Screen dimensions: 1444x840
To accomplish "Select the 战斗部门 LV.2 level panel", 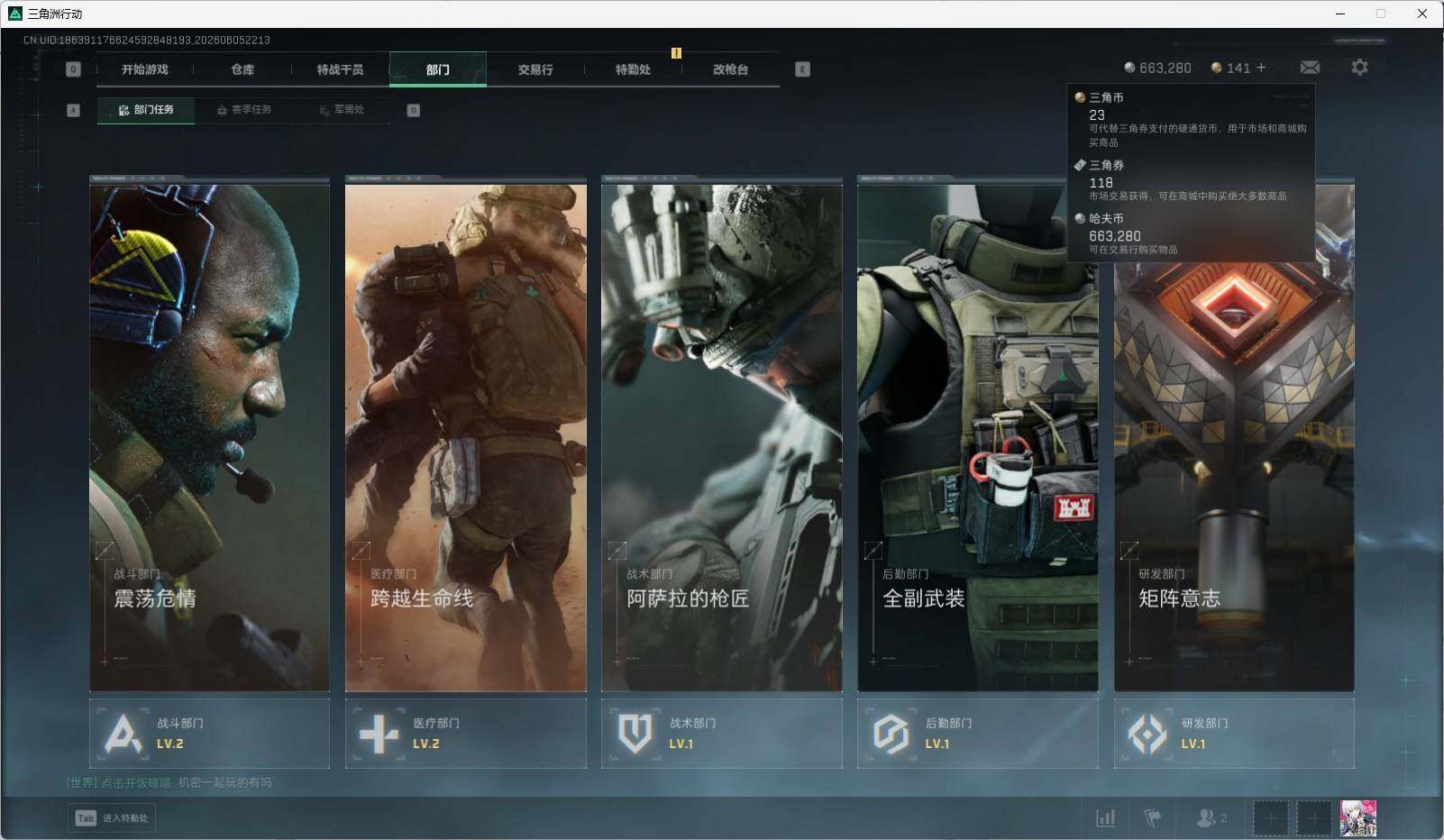I will (209, 734).
